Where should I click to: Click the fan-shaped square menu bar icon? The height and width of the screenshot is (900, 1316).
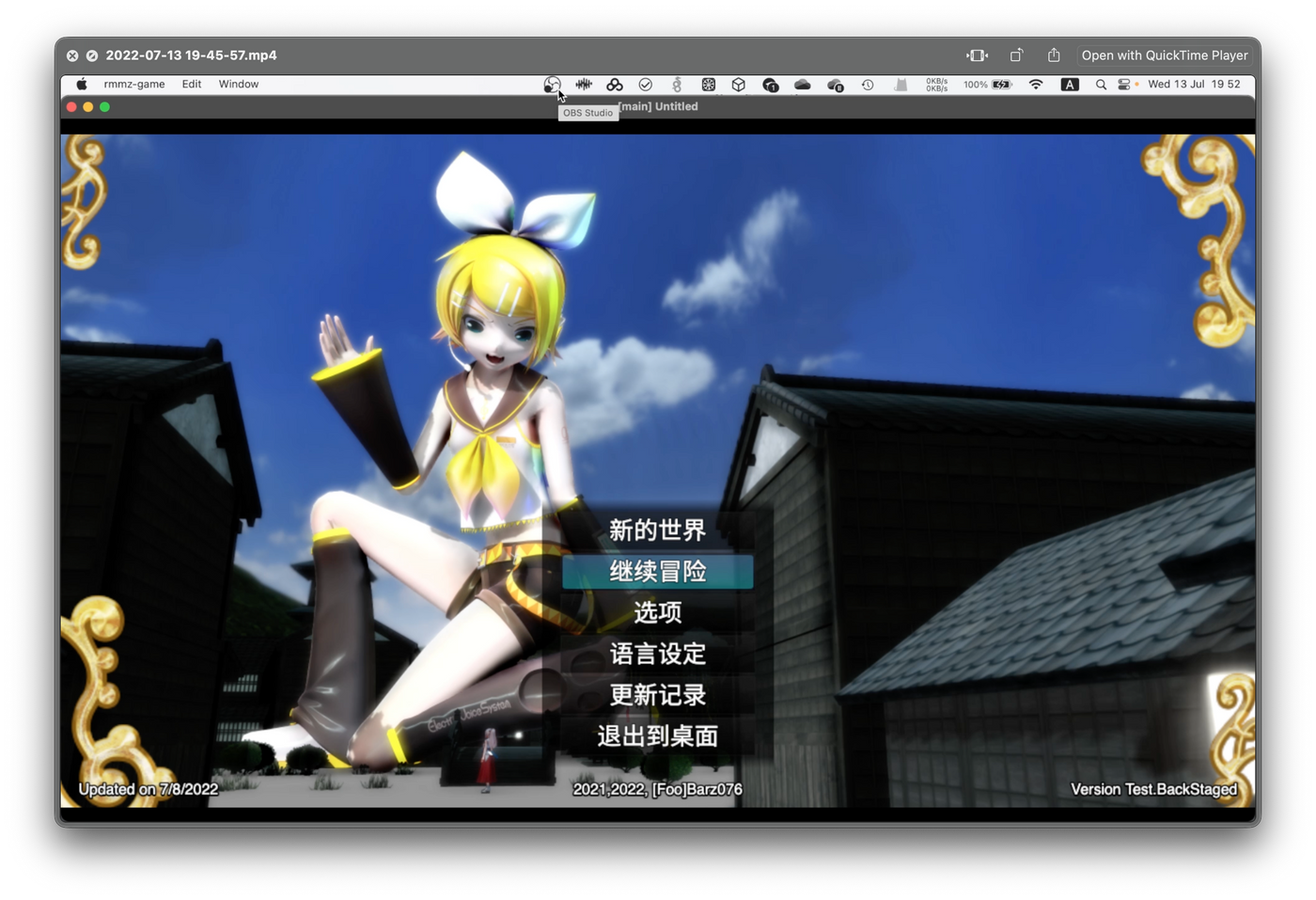click(709, 85)
